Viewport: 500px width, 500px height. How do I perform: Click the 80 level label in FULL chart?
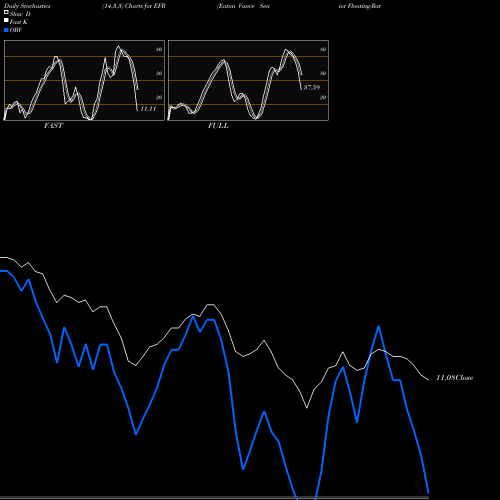323,49
